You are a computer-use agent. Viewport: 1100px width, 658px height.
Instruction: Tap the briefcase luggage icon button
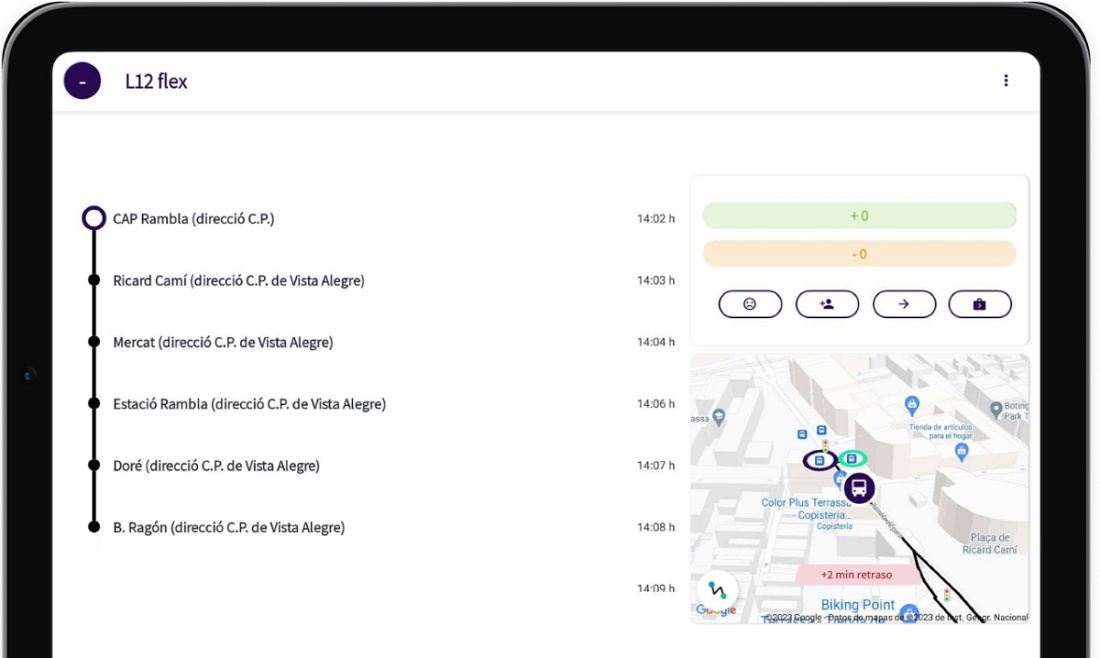coord(980,304)
